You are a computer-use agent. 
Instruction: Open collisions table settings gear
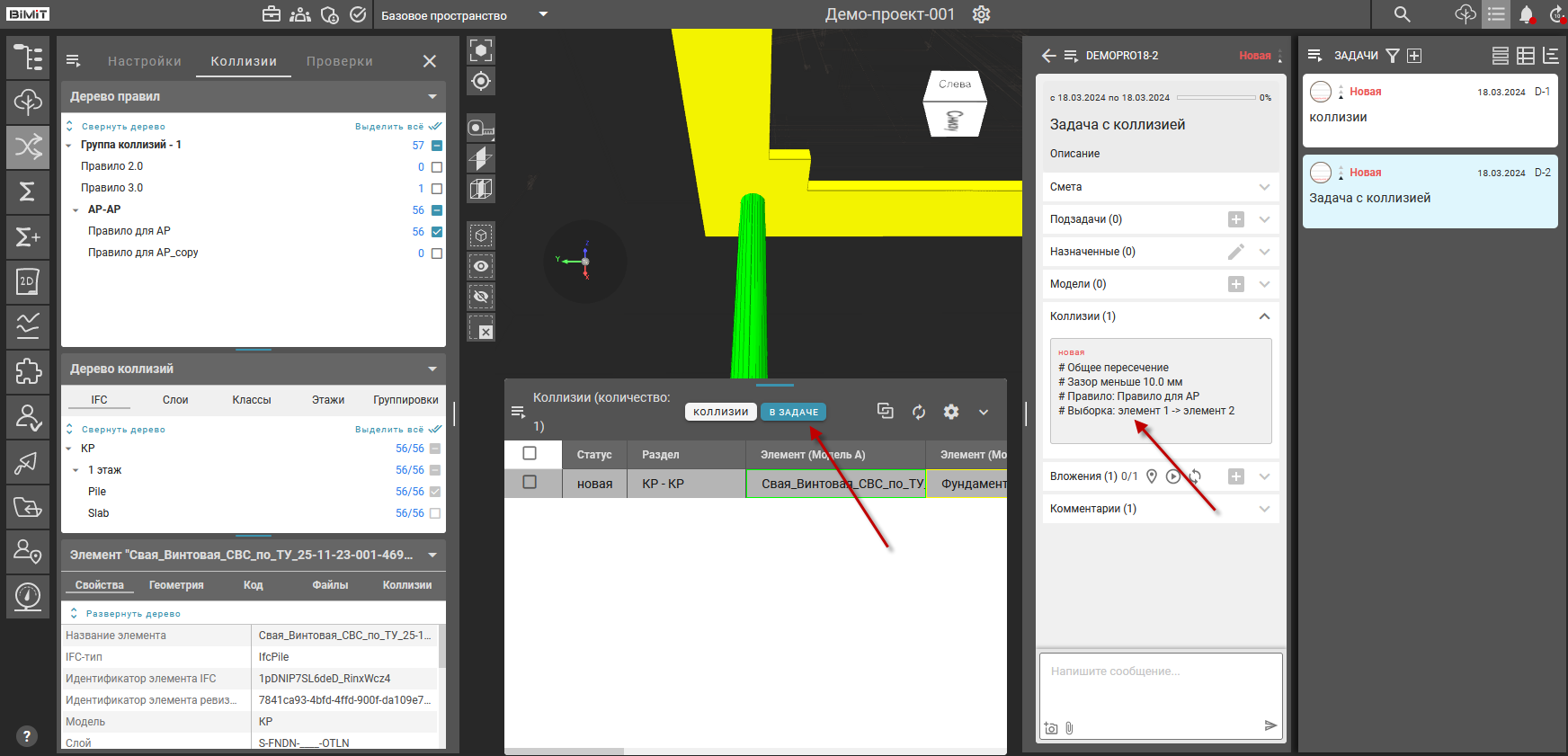coord(950,412)
